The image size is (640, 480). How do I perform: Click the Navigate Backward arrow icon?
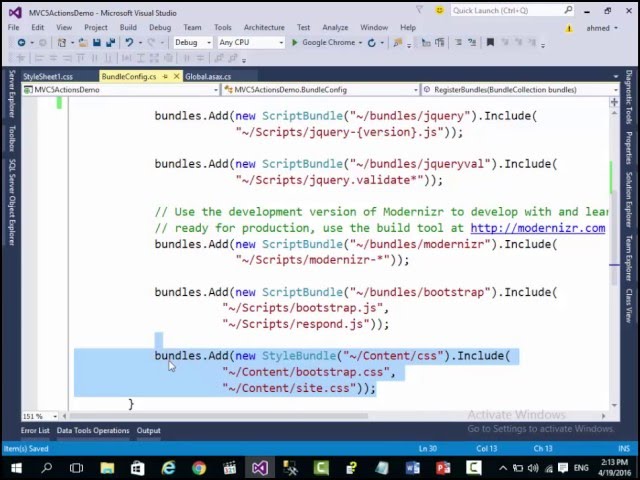[x=21, y=42]
